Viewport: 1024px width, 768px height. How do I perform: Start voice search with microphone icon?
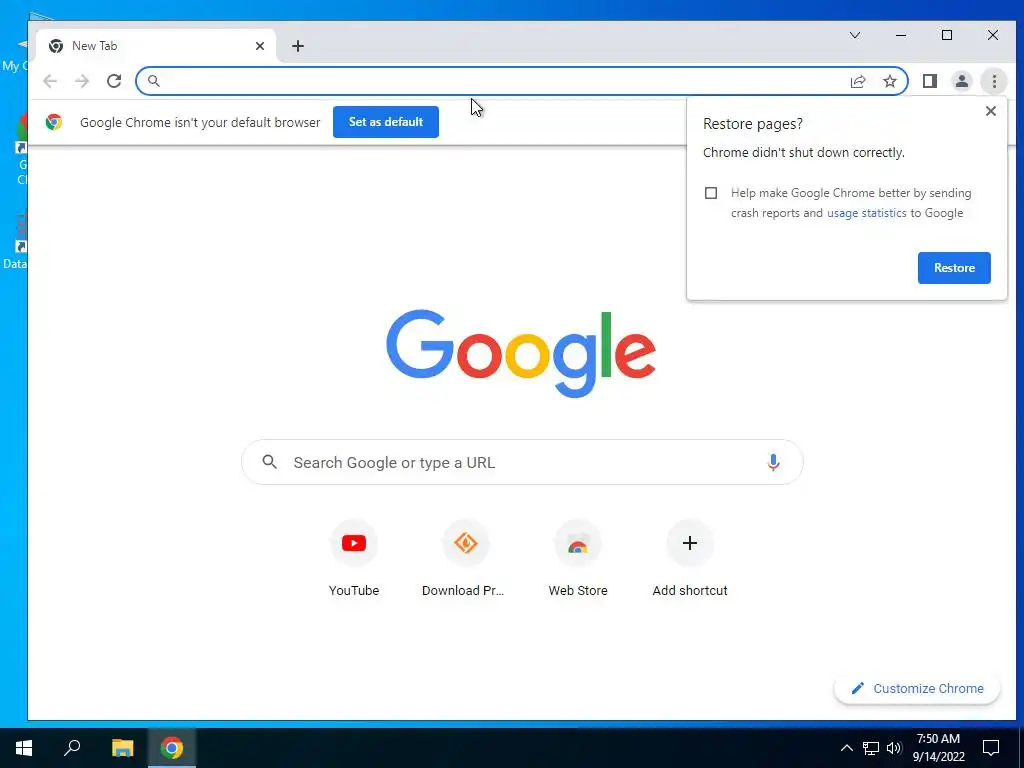point(773,462)
